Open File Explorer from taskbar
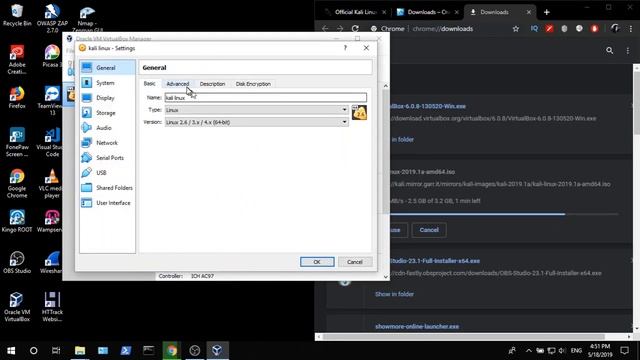 pos(80,351)
